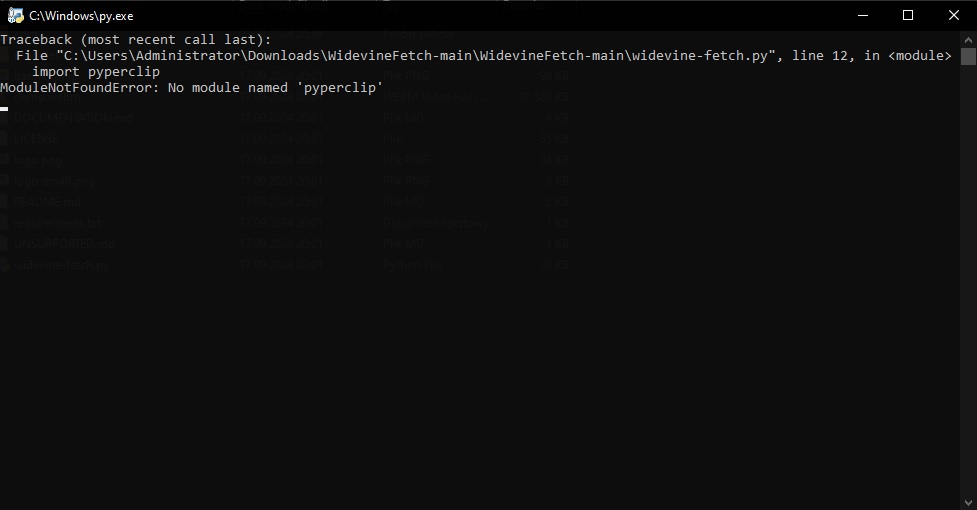Viewport: 977px width, 510px height.
Task: Click the '<module>' text in traceback
Action: coord(920,56)
